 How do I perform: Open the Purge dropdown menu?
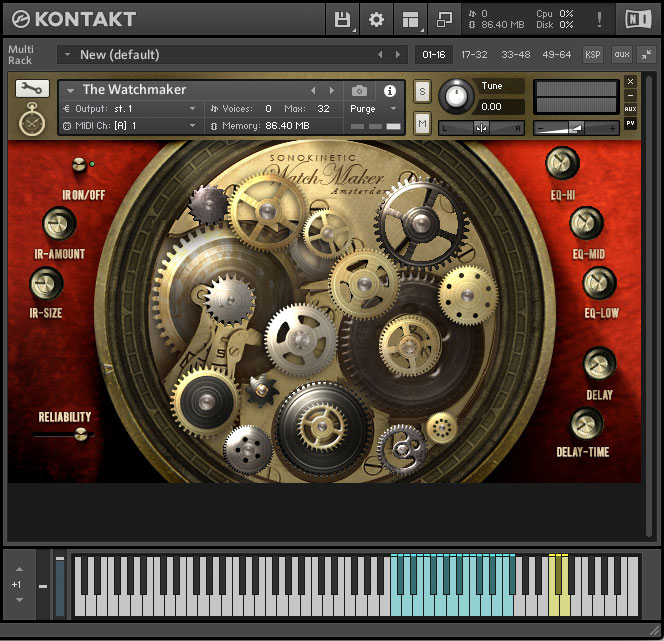click(373, 108)
